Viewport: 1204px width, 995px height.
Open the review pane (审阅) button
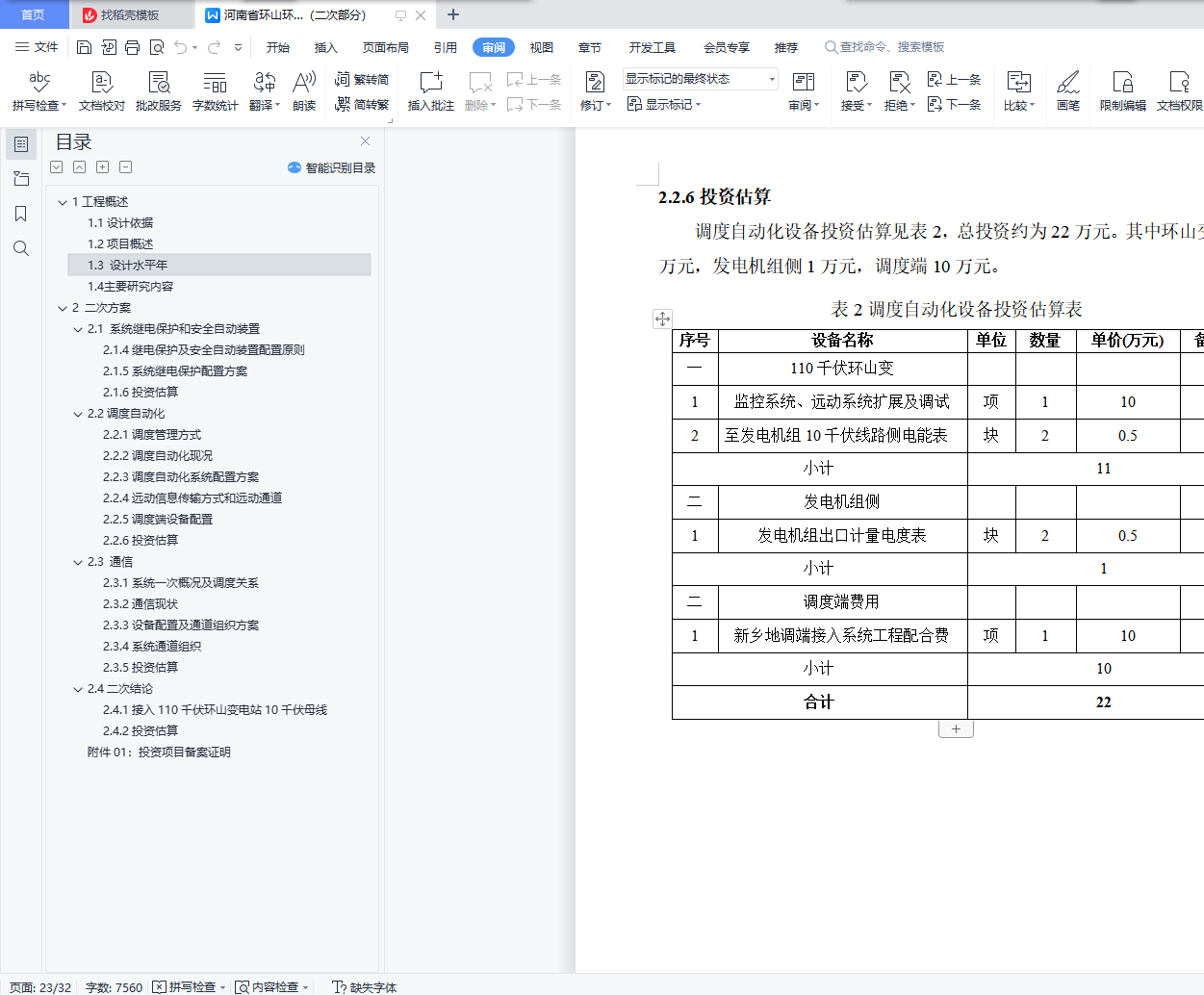tap(804, 91)
